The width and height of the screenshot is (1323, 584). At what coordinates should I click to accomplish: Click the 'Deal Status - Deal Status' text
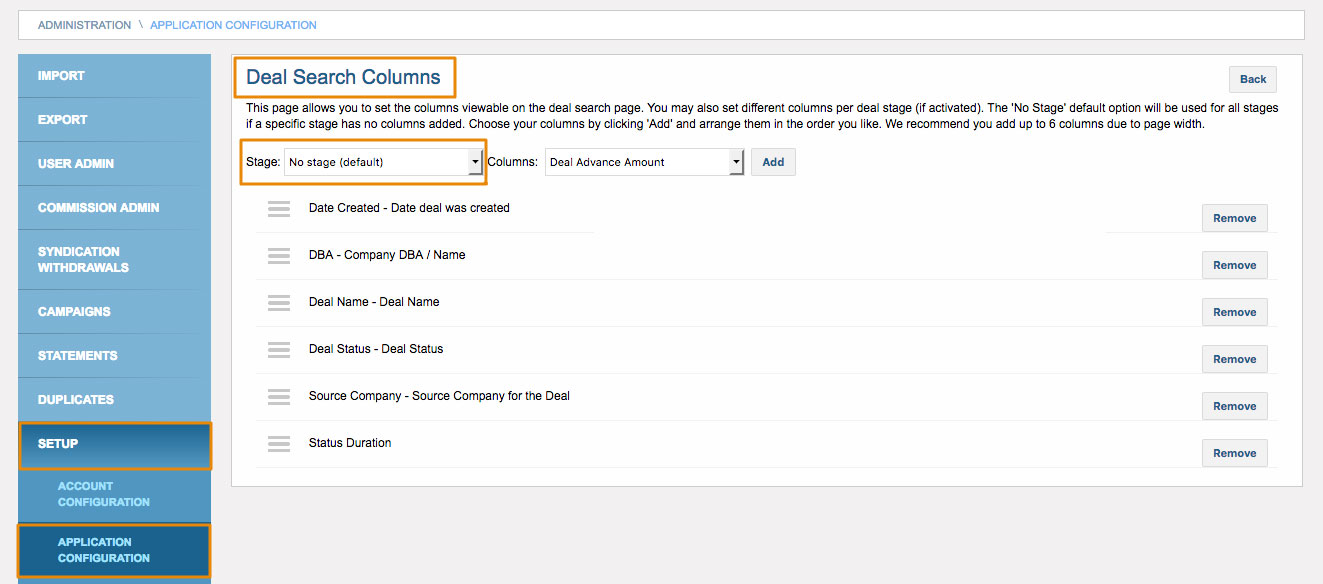click(376, 349)
